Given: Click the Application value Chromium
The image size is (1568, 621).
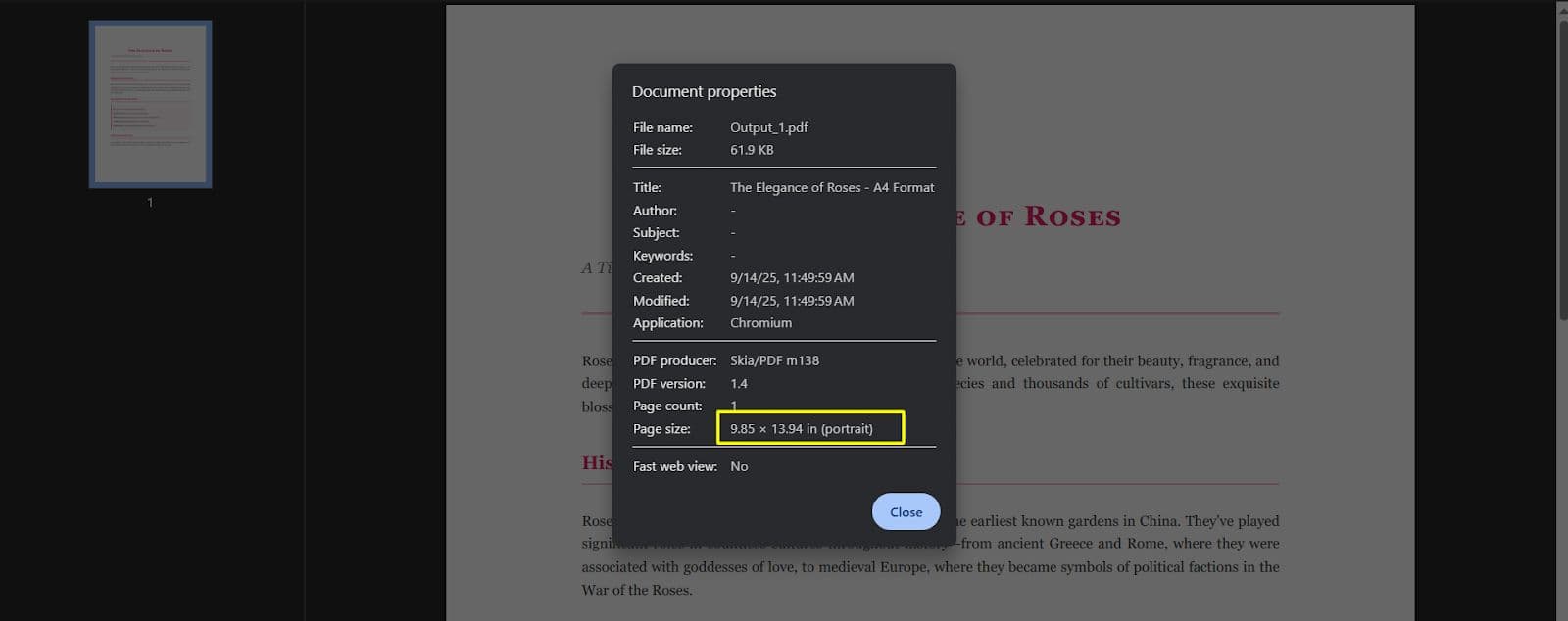Looking at the screenshot, I should coord(760,323).
